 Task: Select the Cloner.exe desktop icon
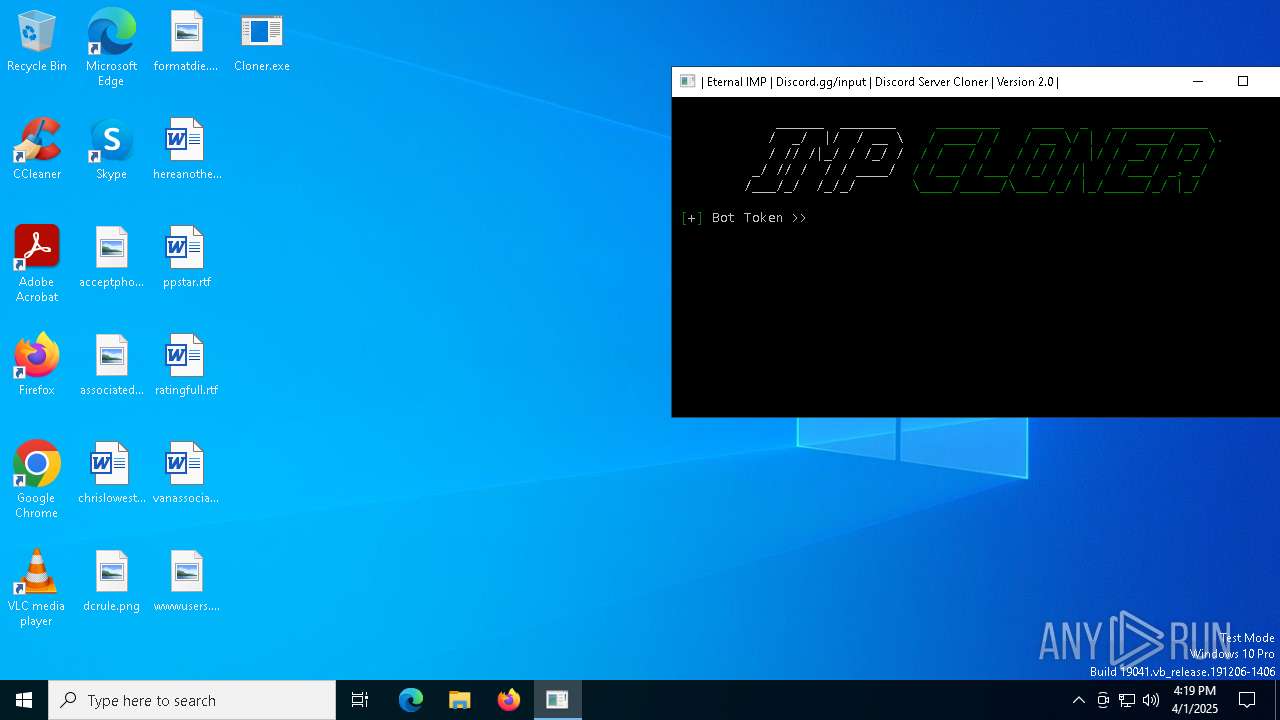pos(262,42)
